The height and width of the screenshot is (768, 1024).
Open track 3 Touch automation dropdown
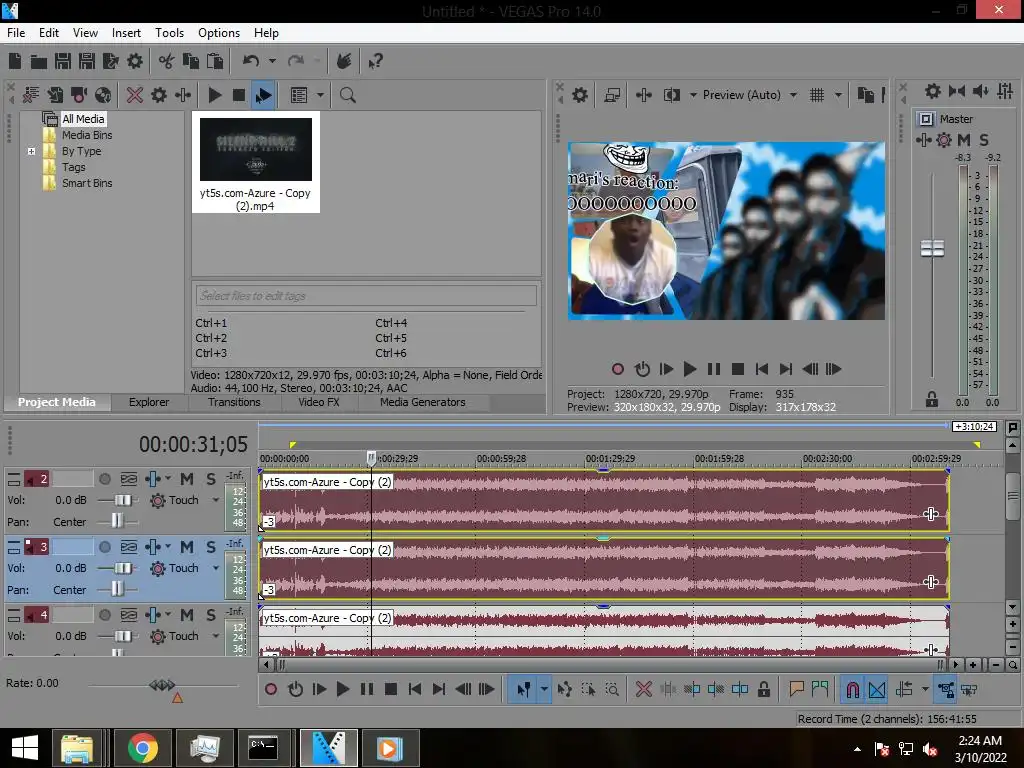pyautogui.click(x=216, y=568)
